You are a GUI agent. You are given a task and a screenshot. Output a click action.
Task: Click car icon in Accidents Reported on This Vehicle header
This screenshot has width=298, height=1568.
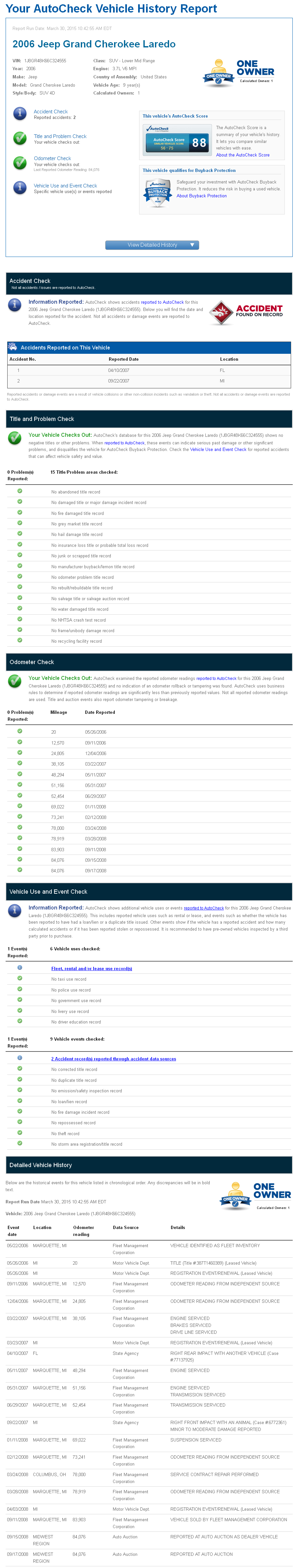point(13,347)
